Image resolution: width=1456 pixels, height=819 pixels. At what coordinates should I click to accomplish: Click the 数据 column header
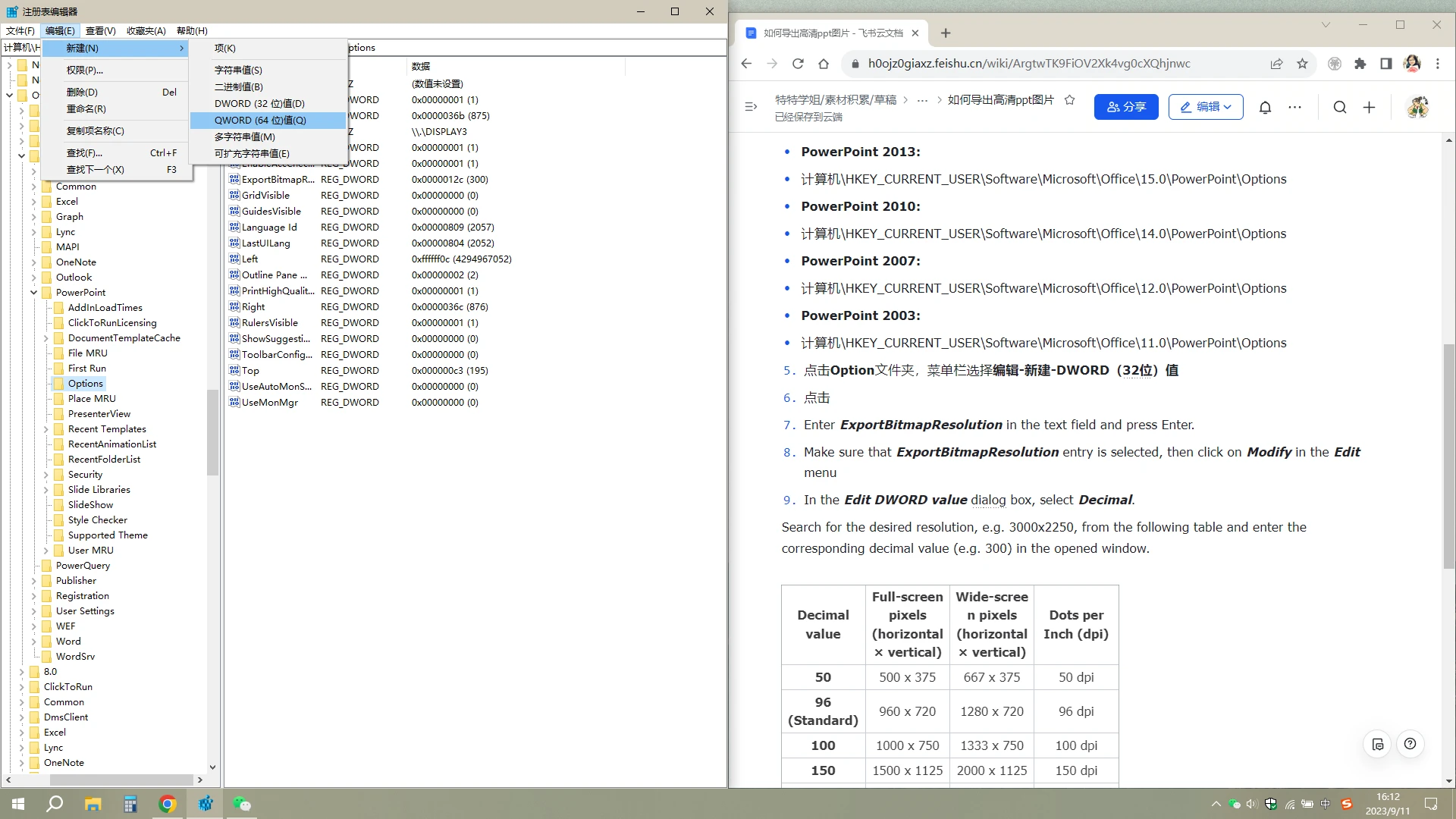pos(516,66)
